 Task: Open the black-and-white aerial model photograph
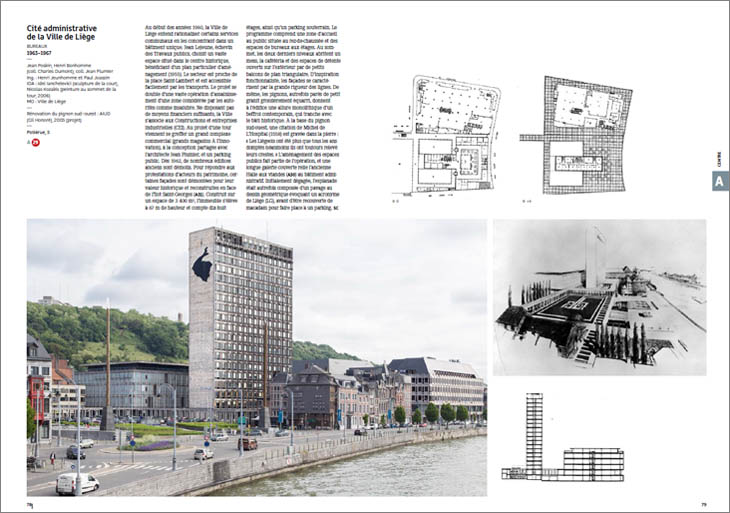pos(600,297)
